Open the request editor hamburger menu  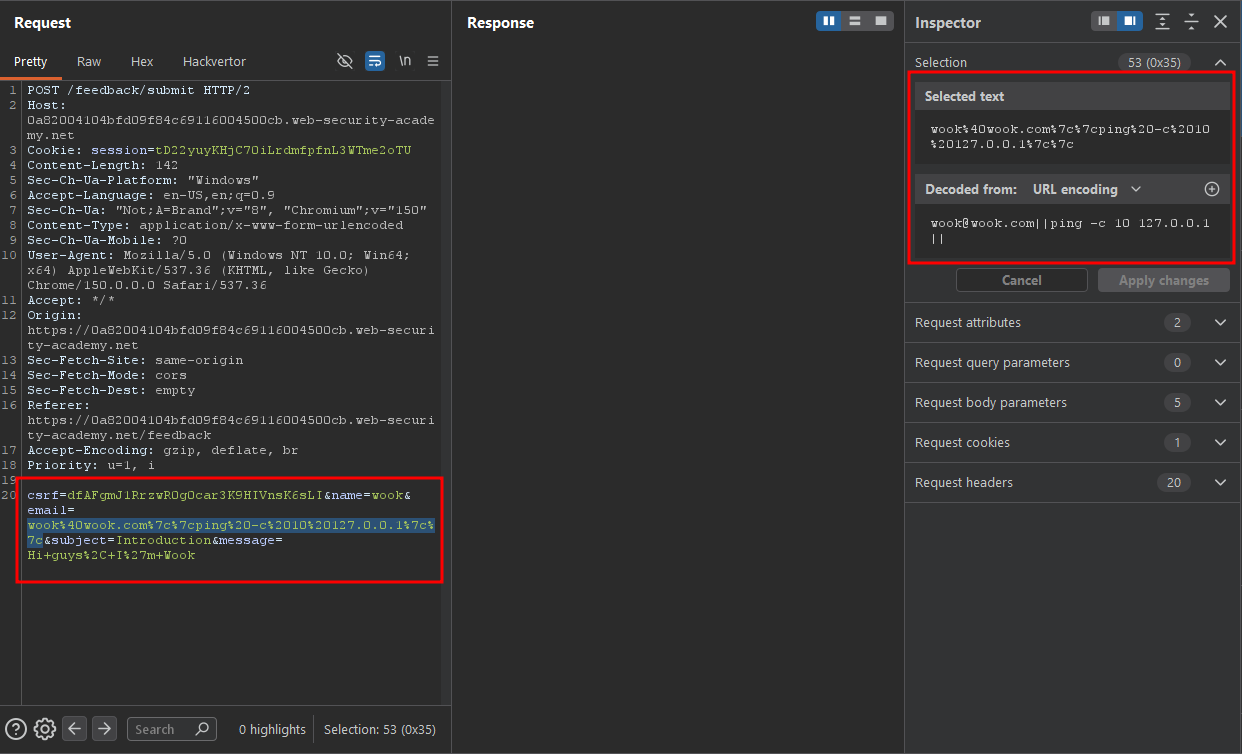point(433,61)
